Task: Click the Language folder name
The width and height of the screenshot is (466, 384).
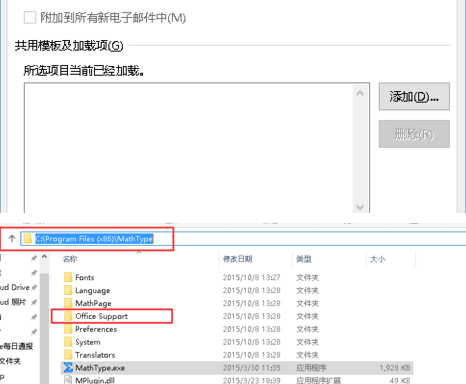Action: (93, 291)
